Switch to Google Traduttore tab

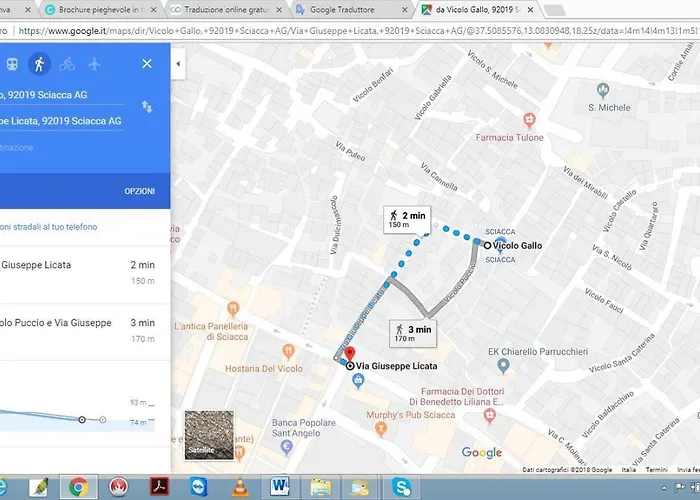tap(353, 9)
